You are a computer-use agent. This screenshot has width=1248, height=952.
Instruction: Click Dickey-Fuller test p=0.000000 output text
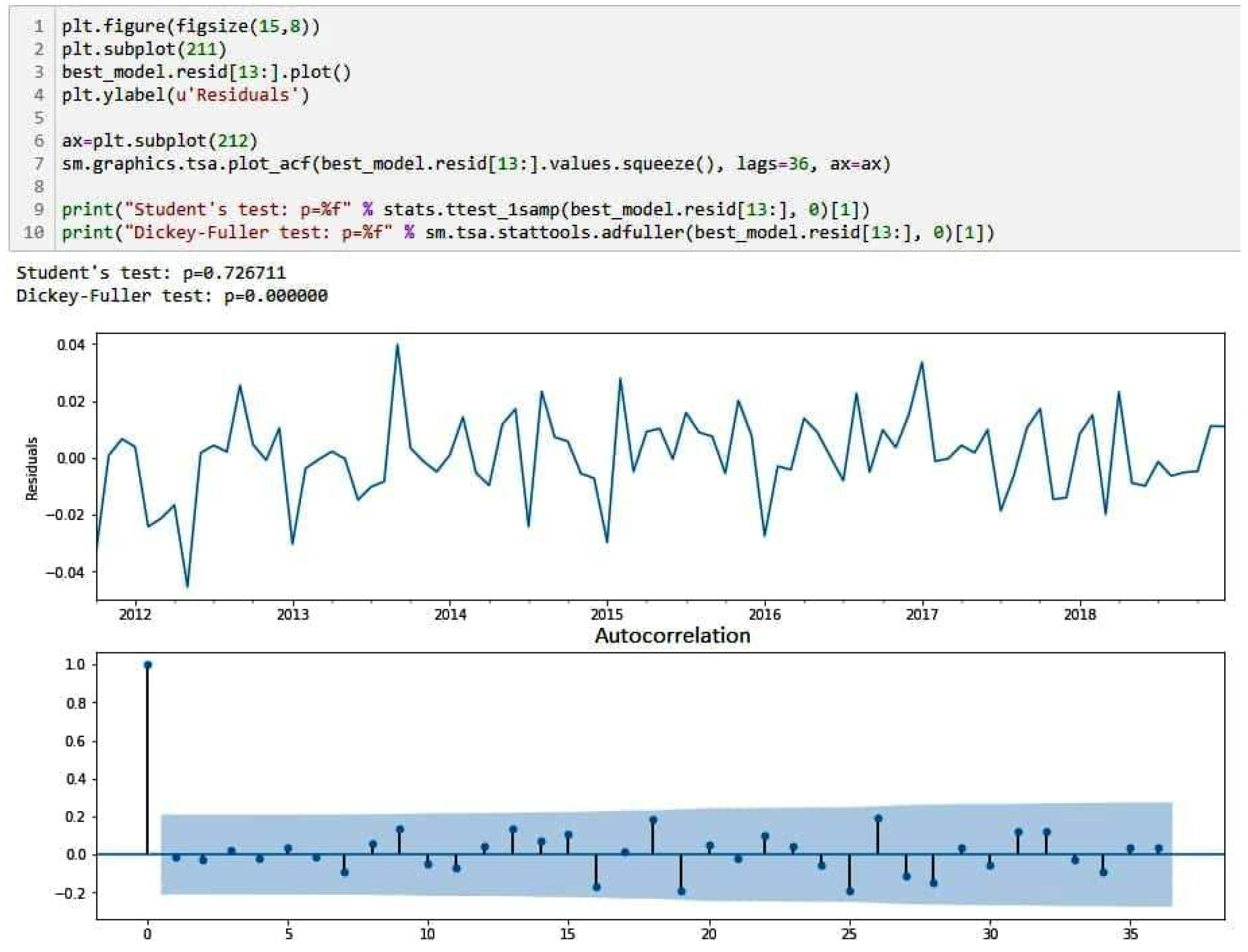(x=172, y=296)
